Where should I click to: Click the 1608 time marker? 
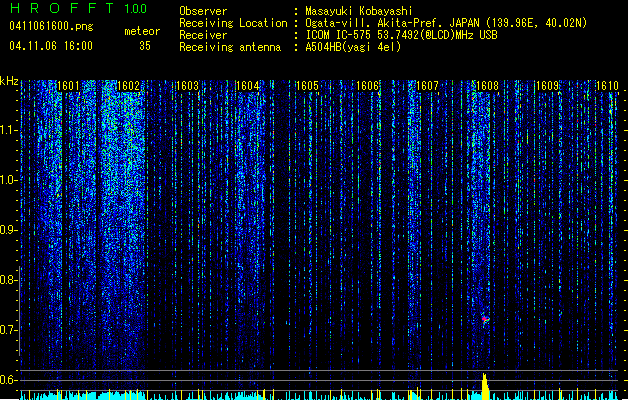487,86
